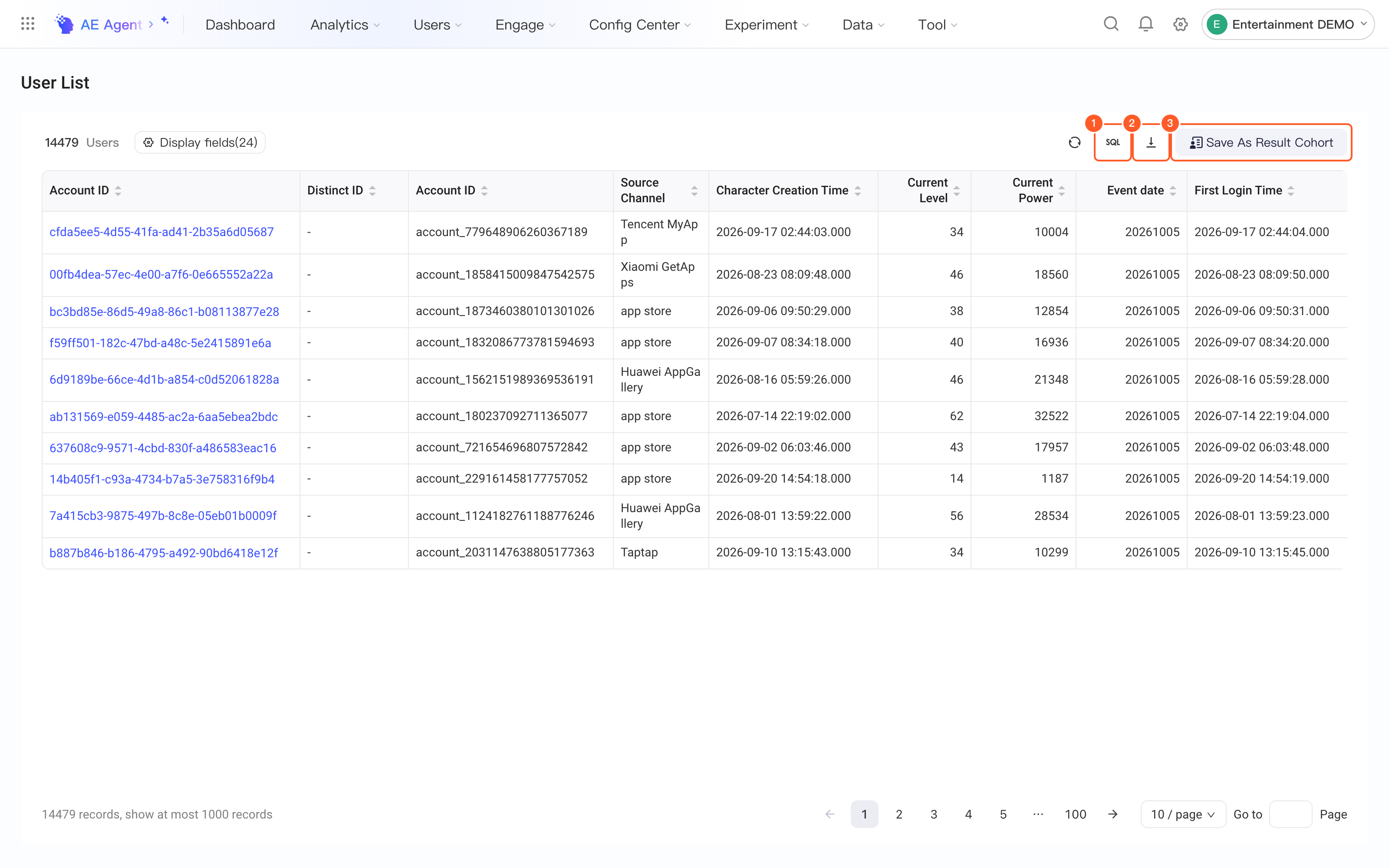
Task: Sort by Distinct ID column
Action: pos(372,191)
